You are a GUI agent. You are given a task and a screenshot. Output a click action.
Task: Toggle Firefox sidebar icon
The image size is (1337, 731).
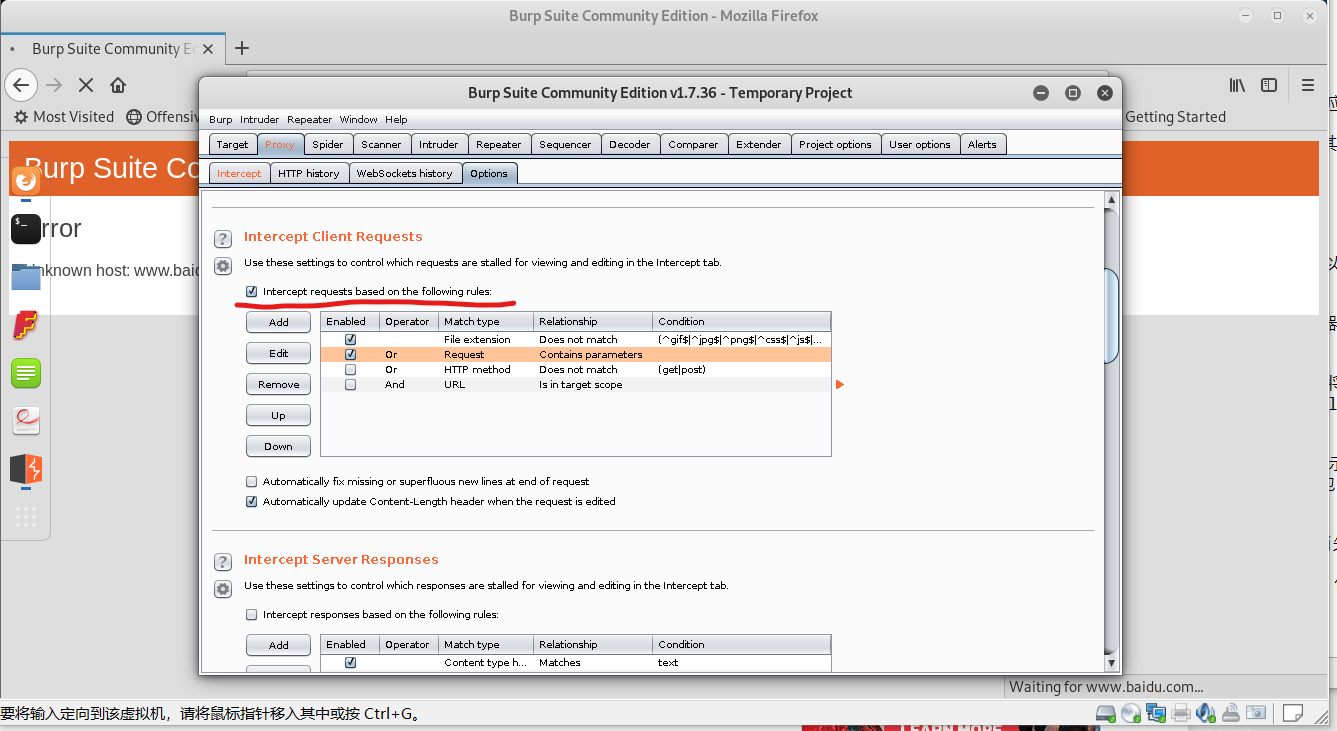click(x=1269, y=85)
